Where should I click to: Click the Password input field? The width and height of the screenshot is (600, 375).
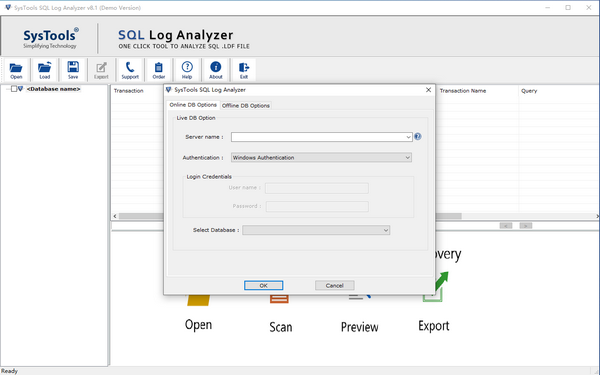[317, 206]
